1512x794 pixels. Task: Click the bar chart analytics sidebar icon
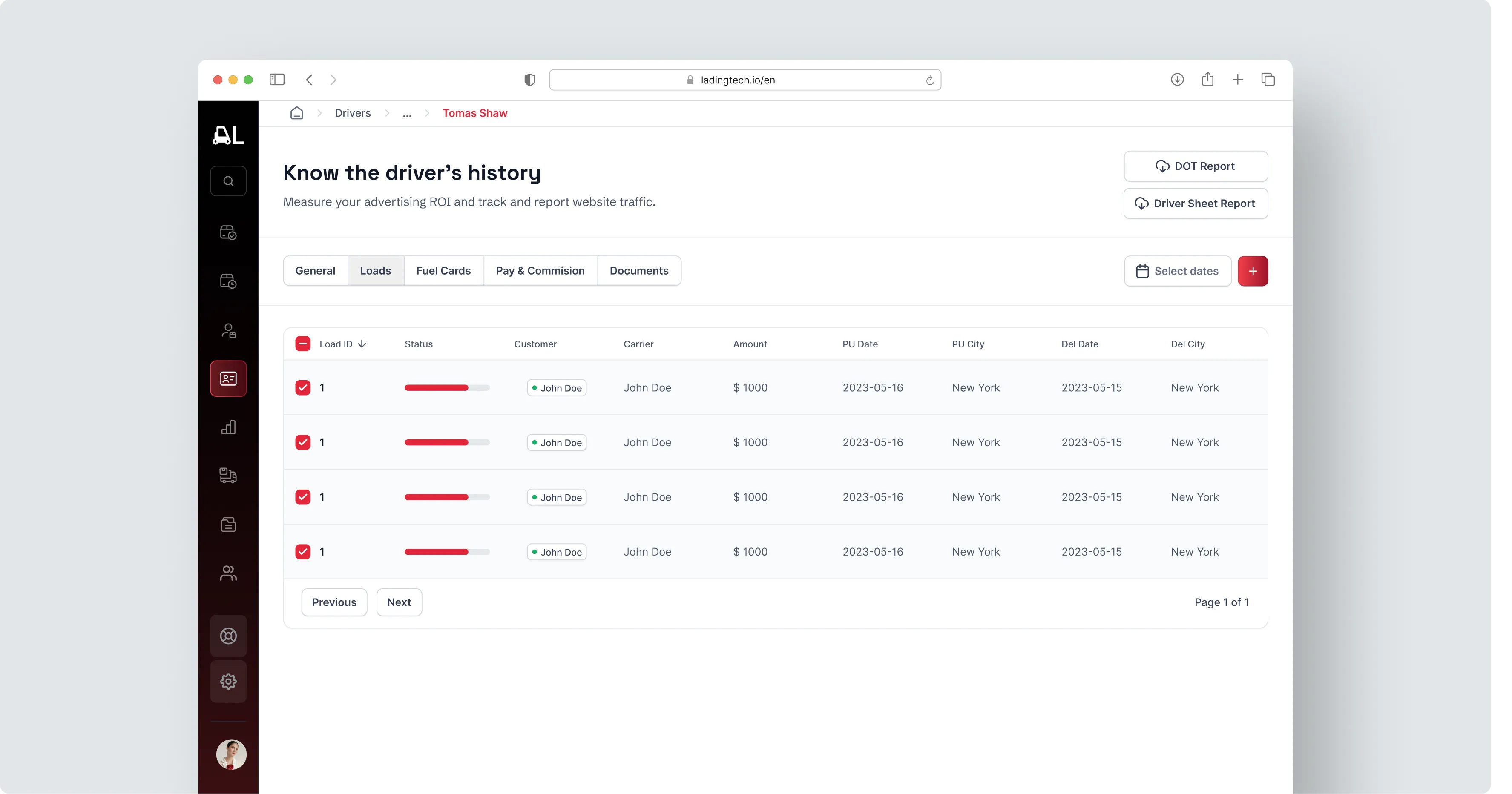[x=228, y=427]
